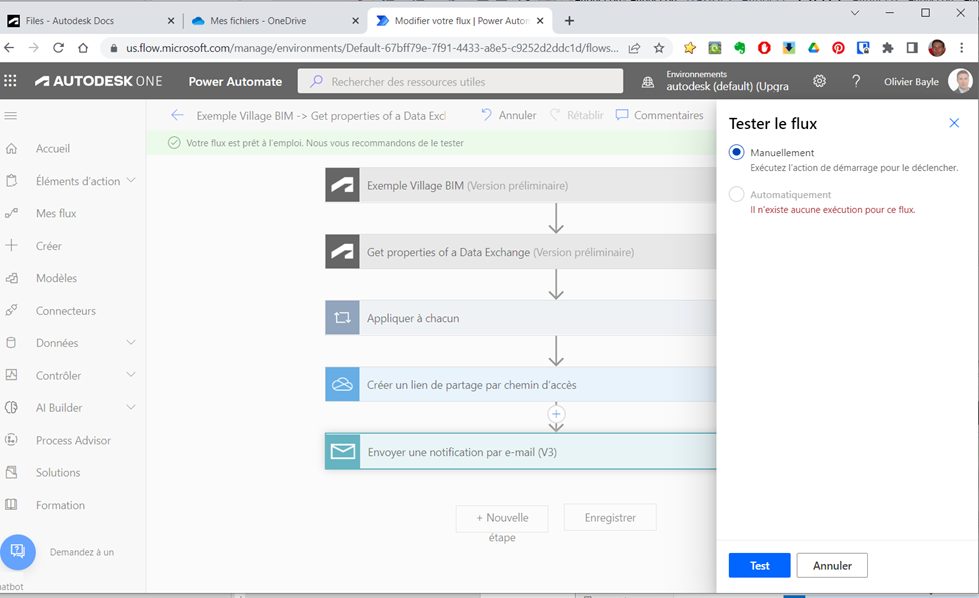Screen dimensions: 979x598
Task: Share this page from the address bar
Action: coord(634,48)
